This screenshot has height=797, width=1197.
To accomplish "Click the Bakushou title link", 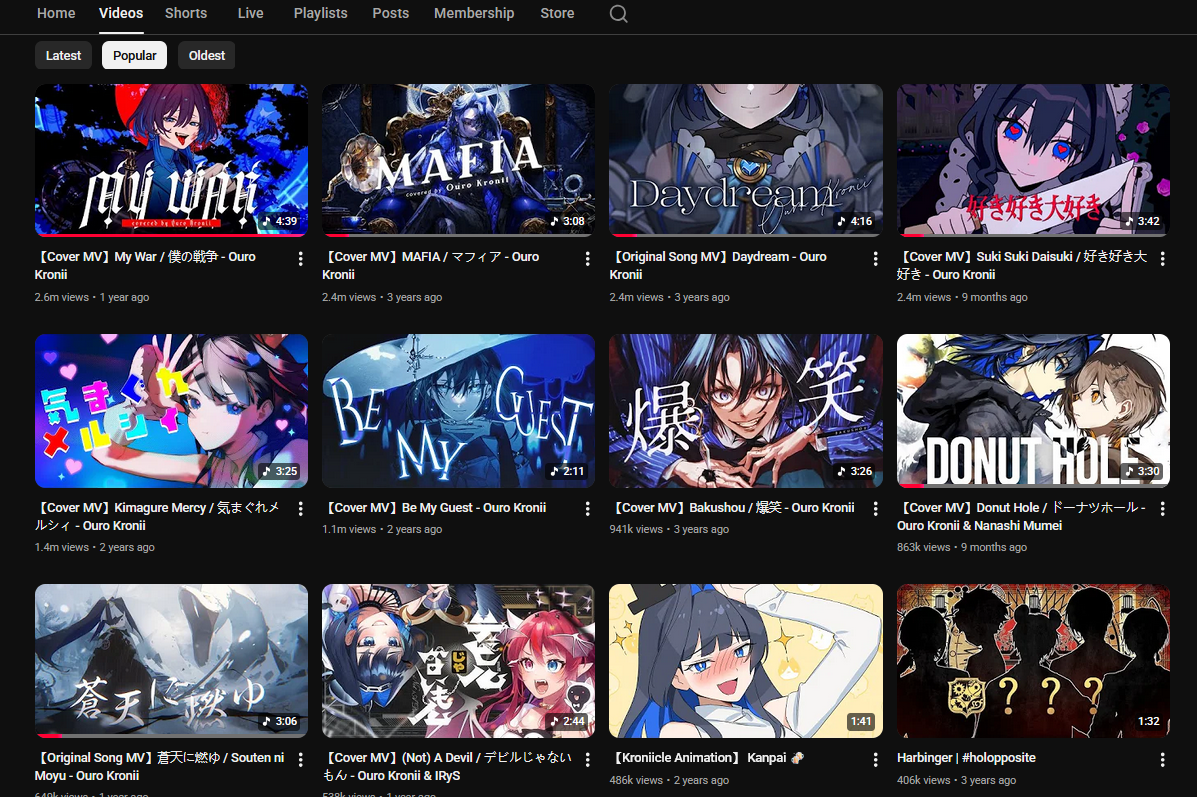I will 733,508.
